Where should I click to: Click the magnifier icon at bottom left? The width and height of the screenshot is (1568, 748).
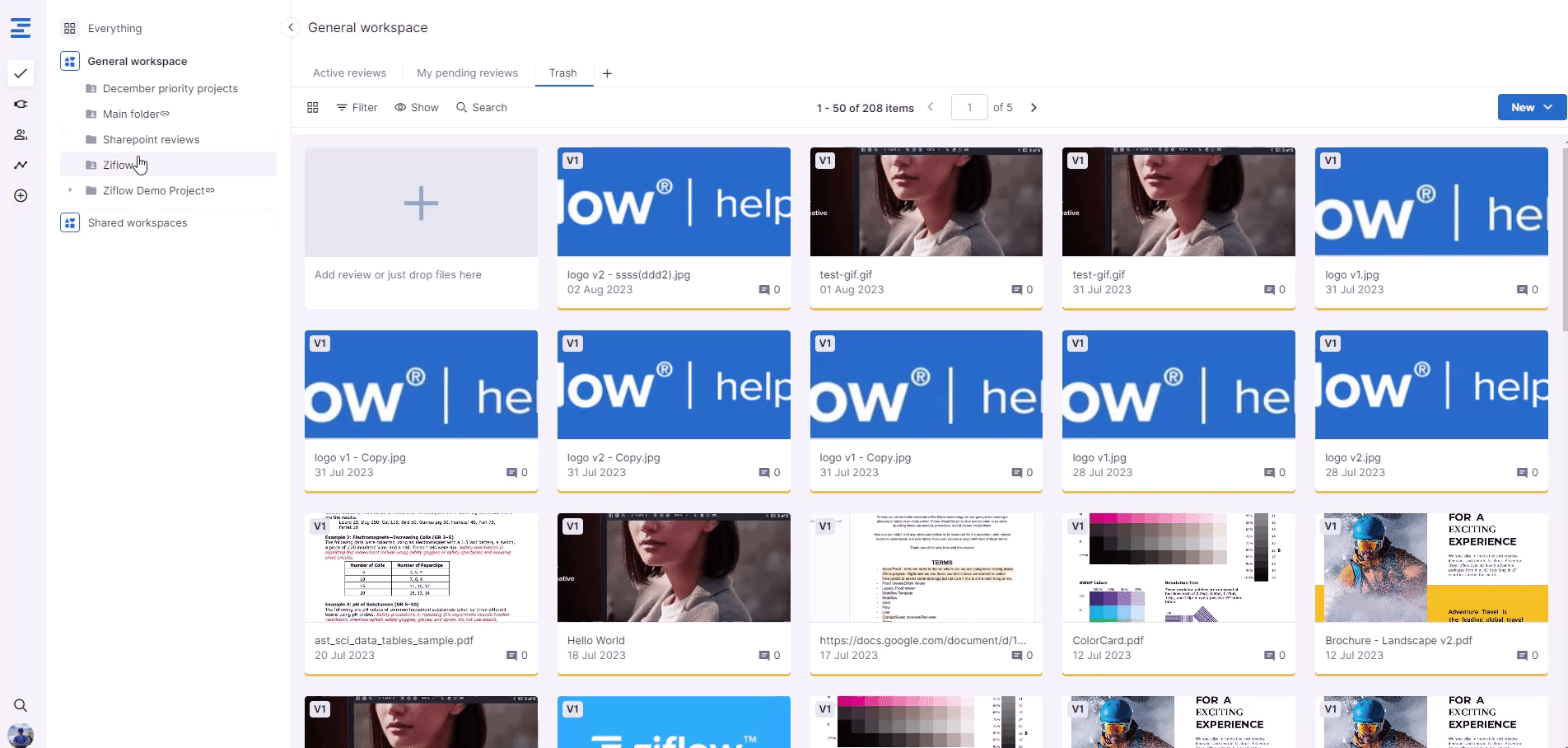(21, 705)
